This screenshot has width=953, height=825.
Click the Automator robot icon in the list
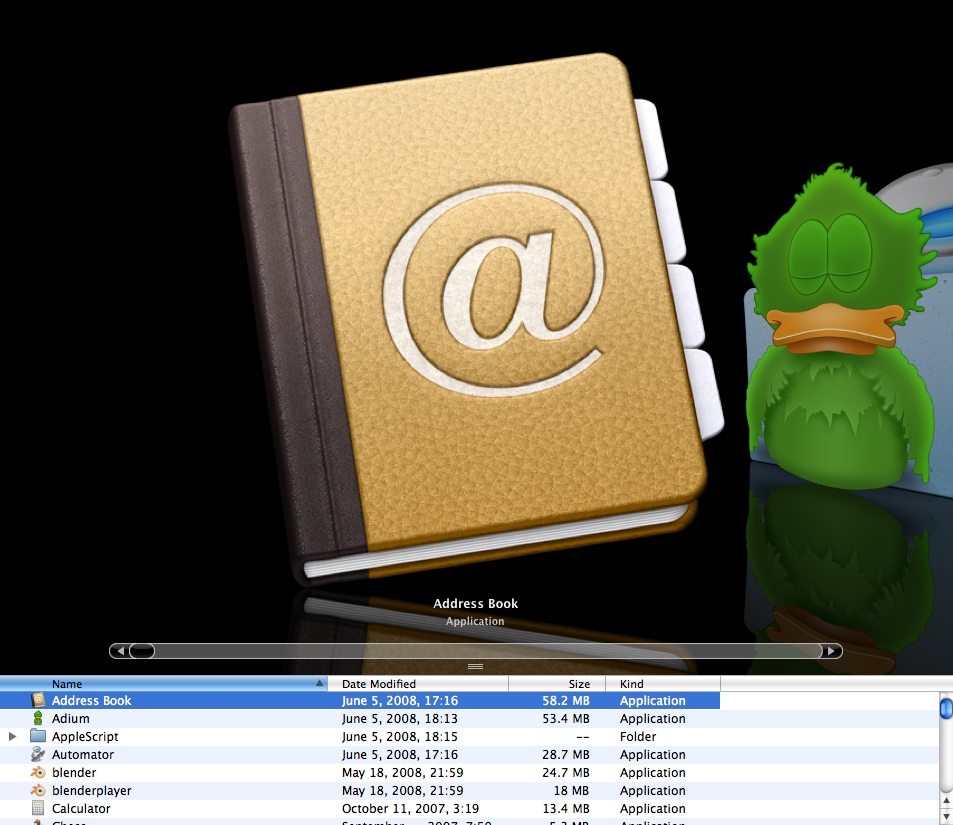[38, 754]
